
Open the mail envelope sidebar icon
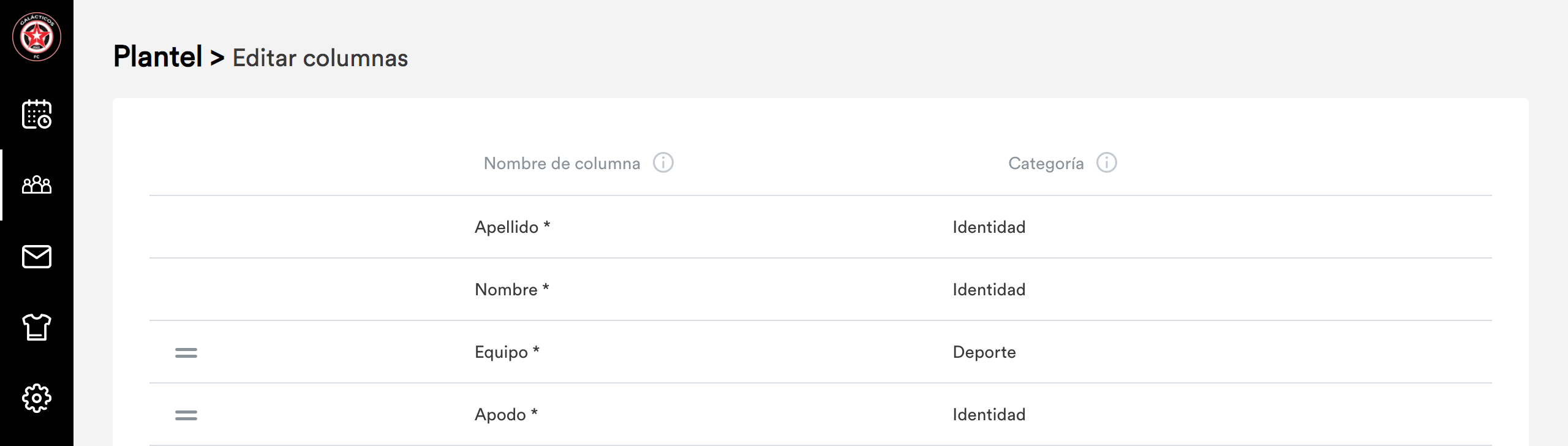click(37, 257)
